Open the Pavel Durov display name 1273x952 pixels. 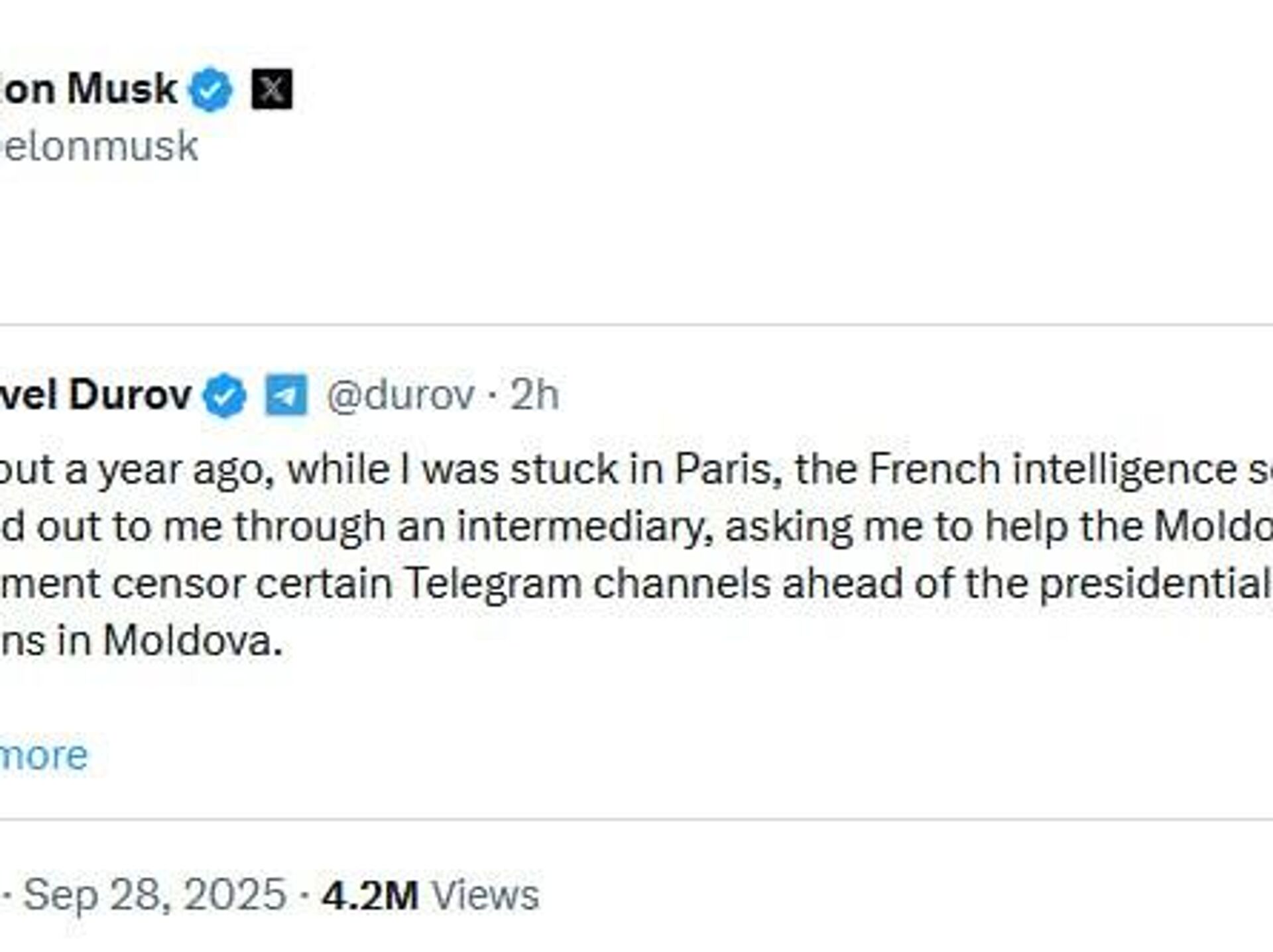tap(95, 395)
